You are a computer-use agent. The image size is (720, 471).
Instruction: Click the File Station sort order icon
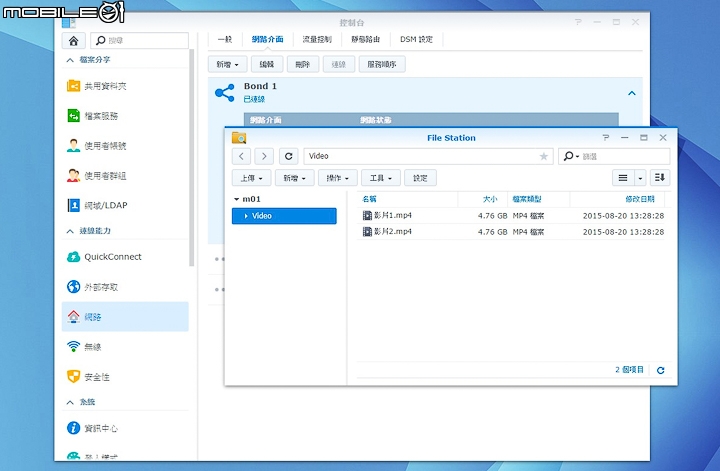pos(660,178)
